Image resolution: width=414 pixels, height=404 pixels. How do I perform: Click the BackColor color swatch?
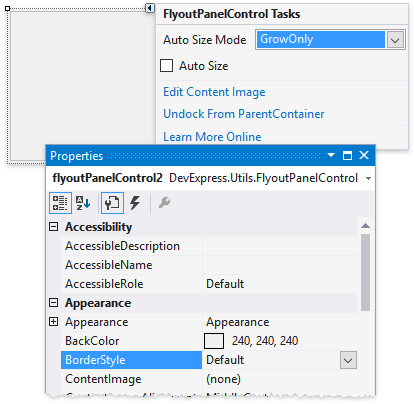214,341
